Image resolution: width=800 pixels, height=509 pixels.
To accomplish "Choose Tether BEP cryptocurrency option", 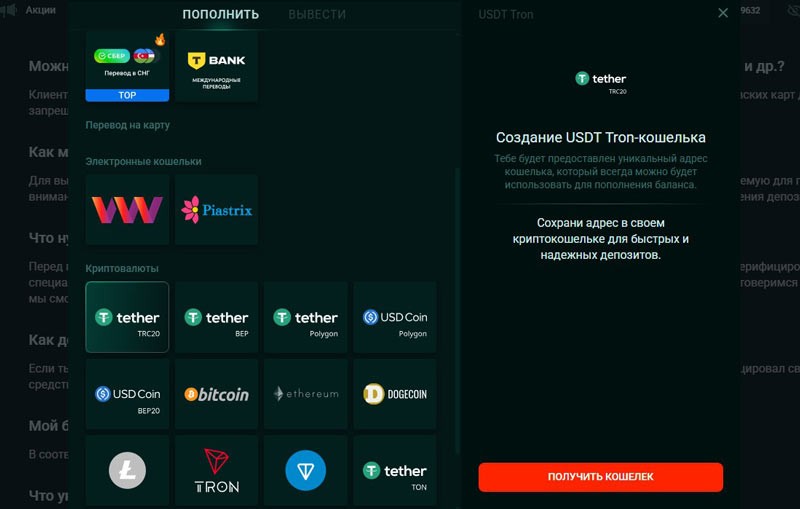I will 216,317.
